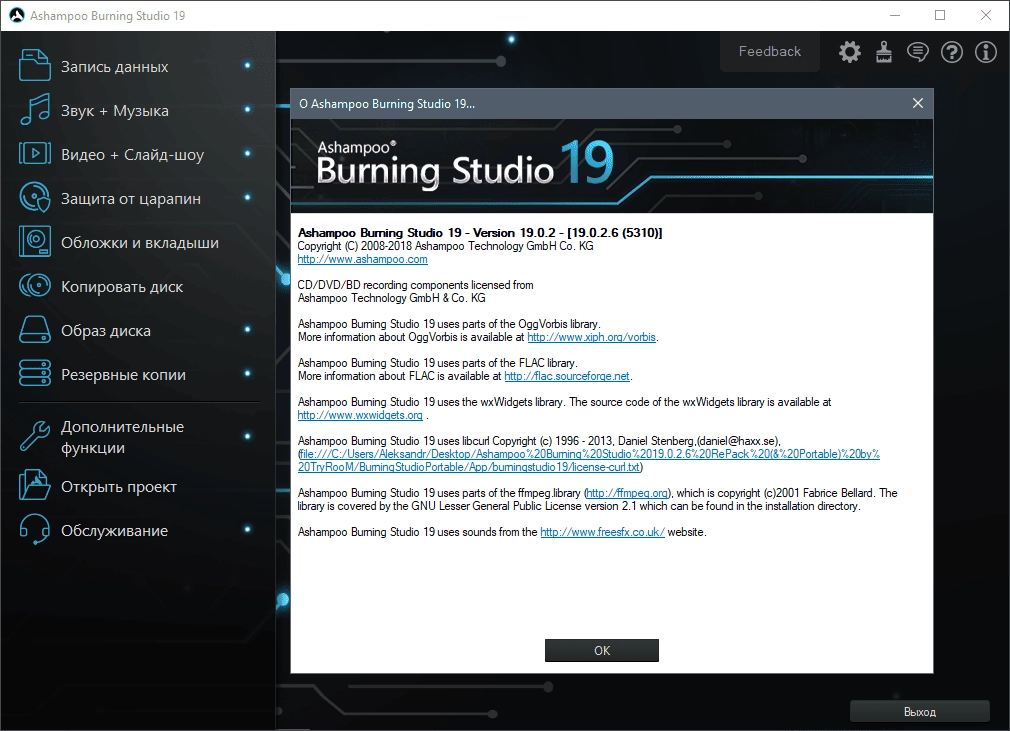Open settings via the gear icon
Image resolution: width=1010 pixels, height=731 pixels.
pos(850,52)
